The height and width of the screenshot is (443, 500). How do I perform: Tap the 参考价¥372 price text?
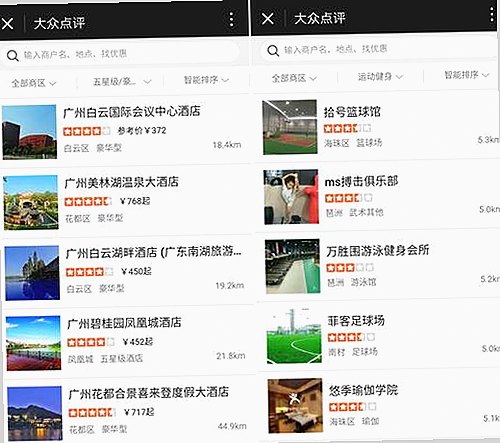tap(141, 130)
